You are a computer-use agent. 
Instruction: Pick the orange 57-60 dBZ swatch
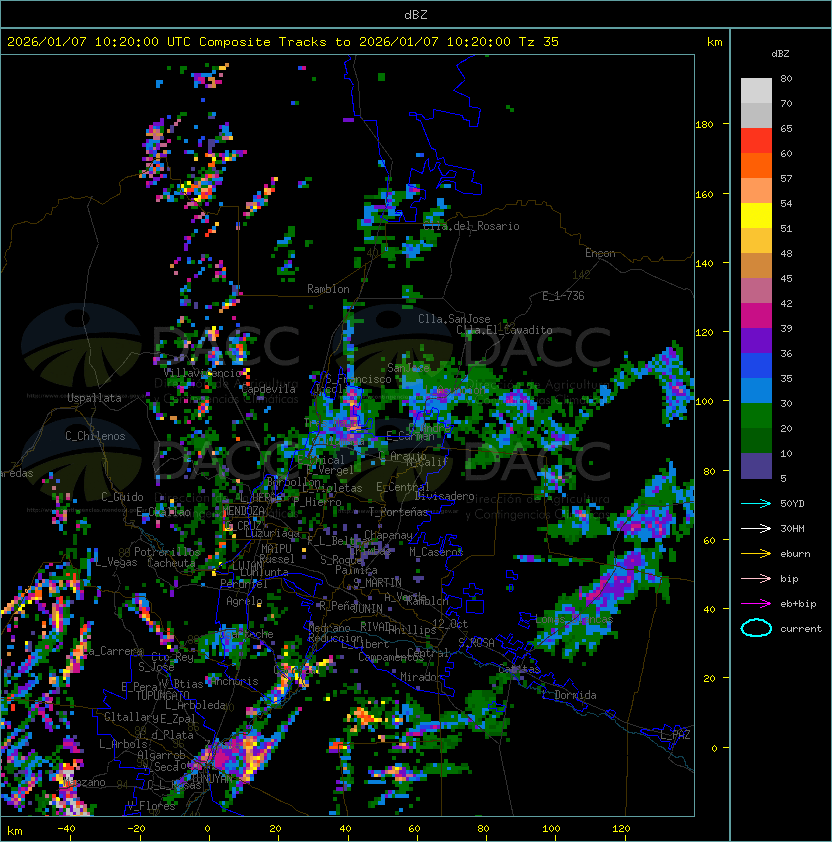(x=756, y=165)
